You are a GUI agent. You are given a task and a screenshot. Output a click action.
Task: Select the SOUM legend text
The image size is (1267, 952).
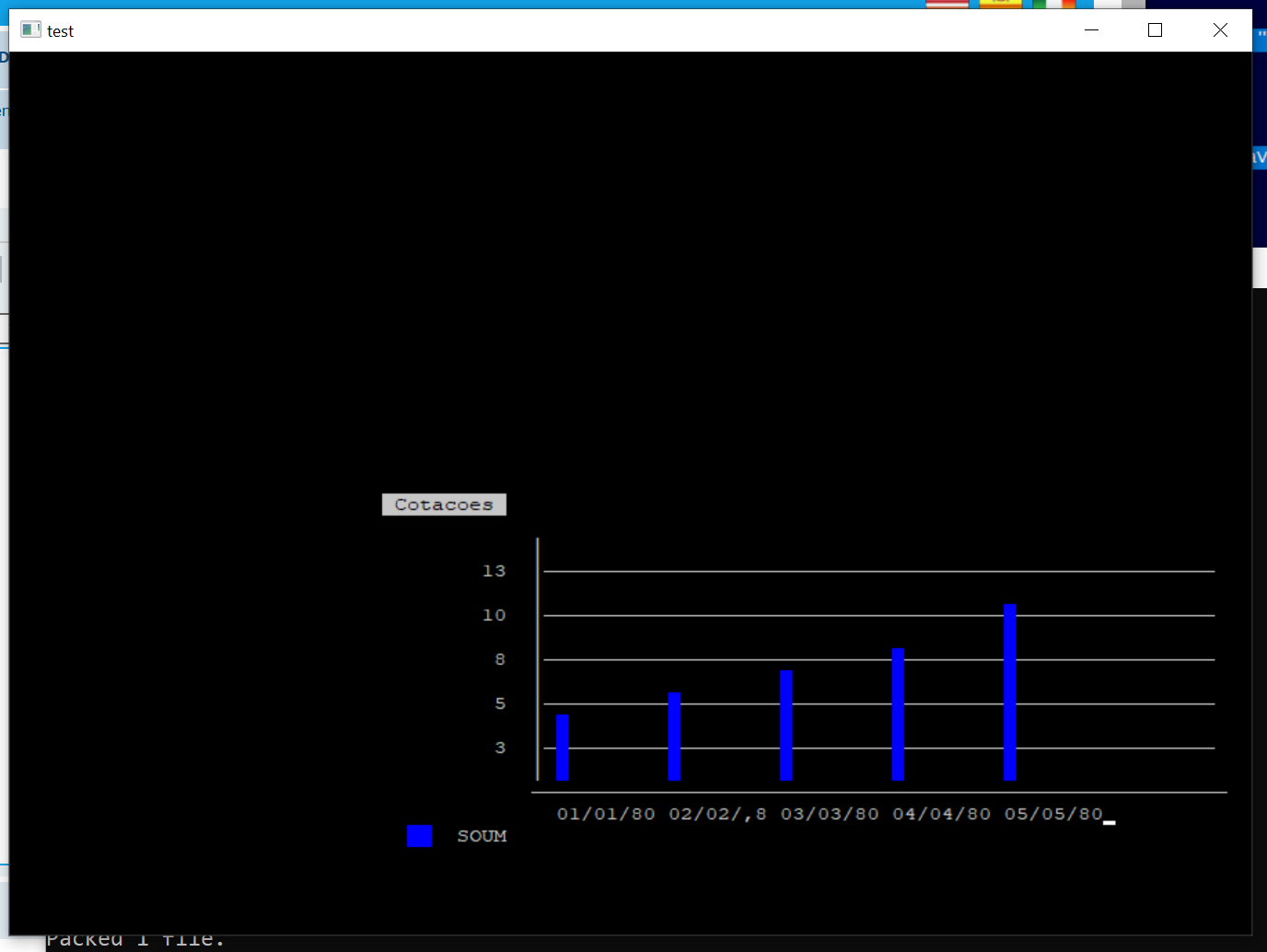(x=482, y=836)
